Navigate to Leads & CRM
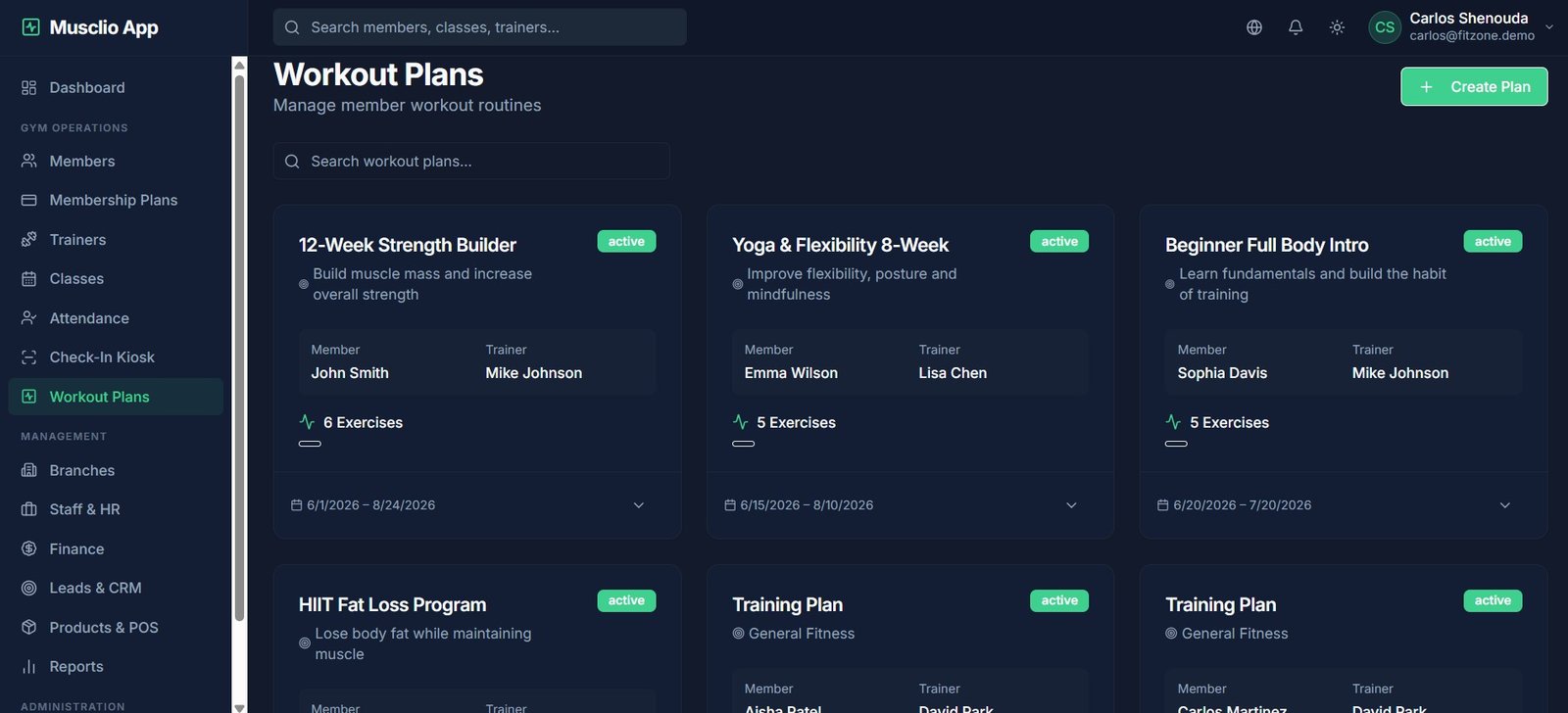This screenshot has width=1568, height=713. [116, 589]
